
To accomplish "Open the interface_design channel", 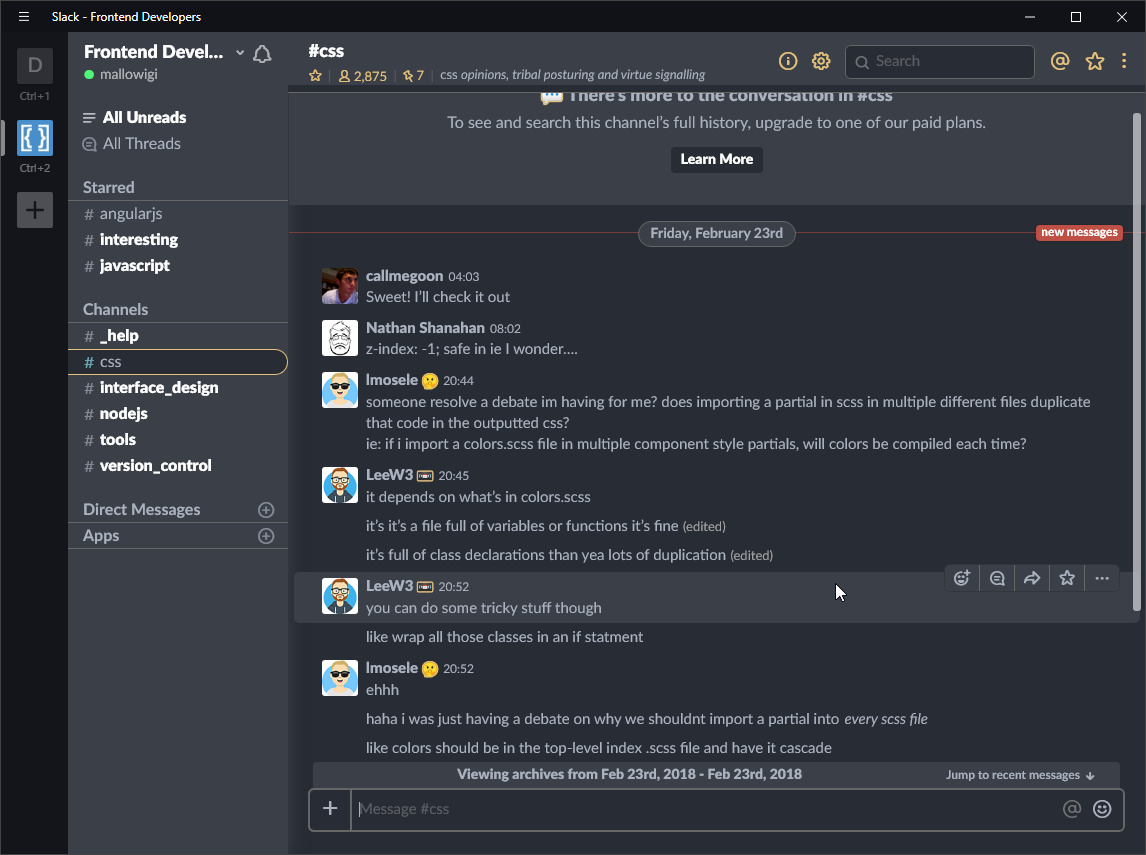I will tap(178, 388).
